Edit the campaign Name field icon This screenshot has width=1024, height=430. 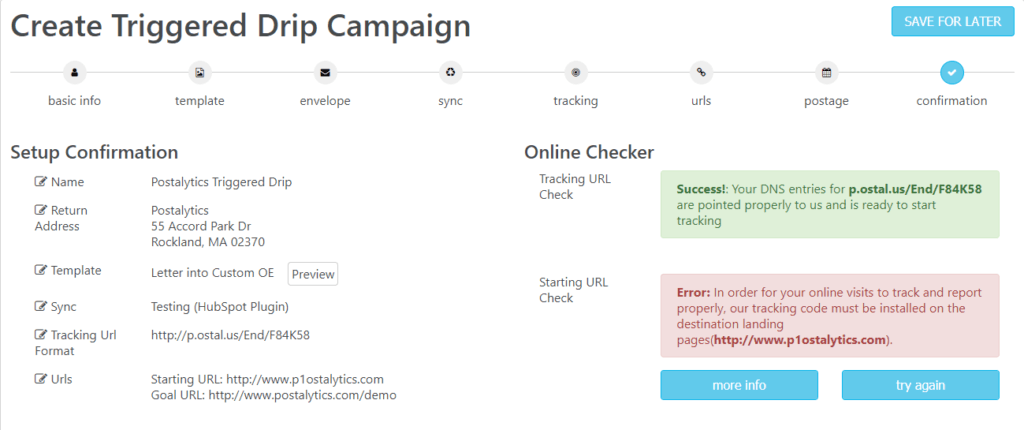40,182
